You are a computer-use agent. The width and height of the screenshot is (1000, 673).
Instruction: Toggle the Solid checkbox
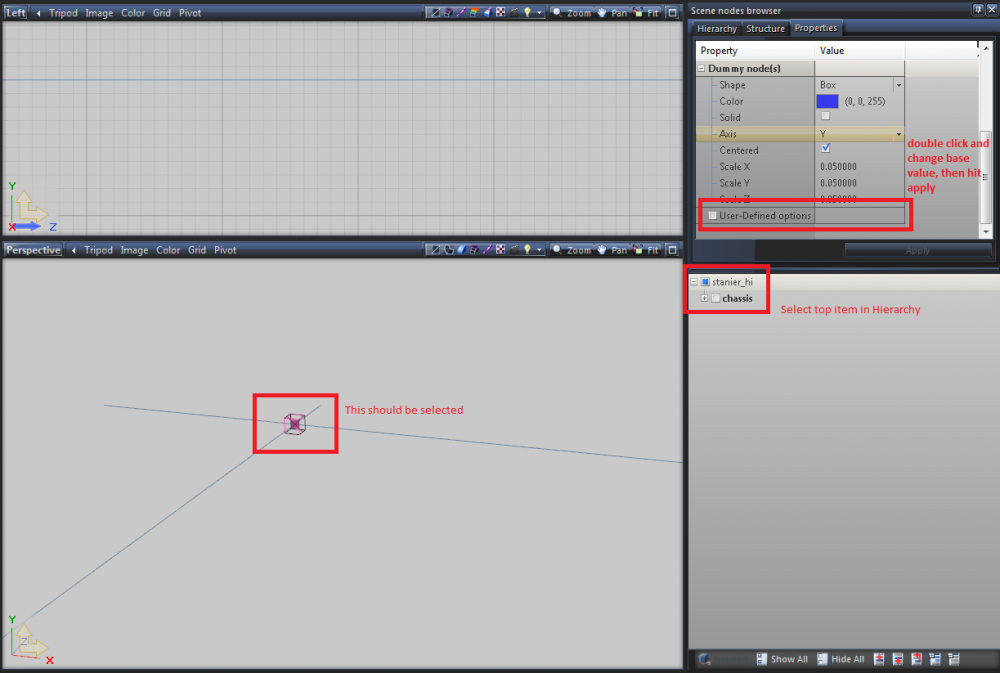point(825,116)
